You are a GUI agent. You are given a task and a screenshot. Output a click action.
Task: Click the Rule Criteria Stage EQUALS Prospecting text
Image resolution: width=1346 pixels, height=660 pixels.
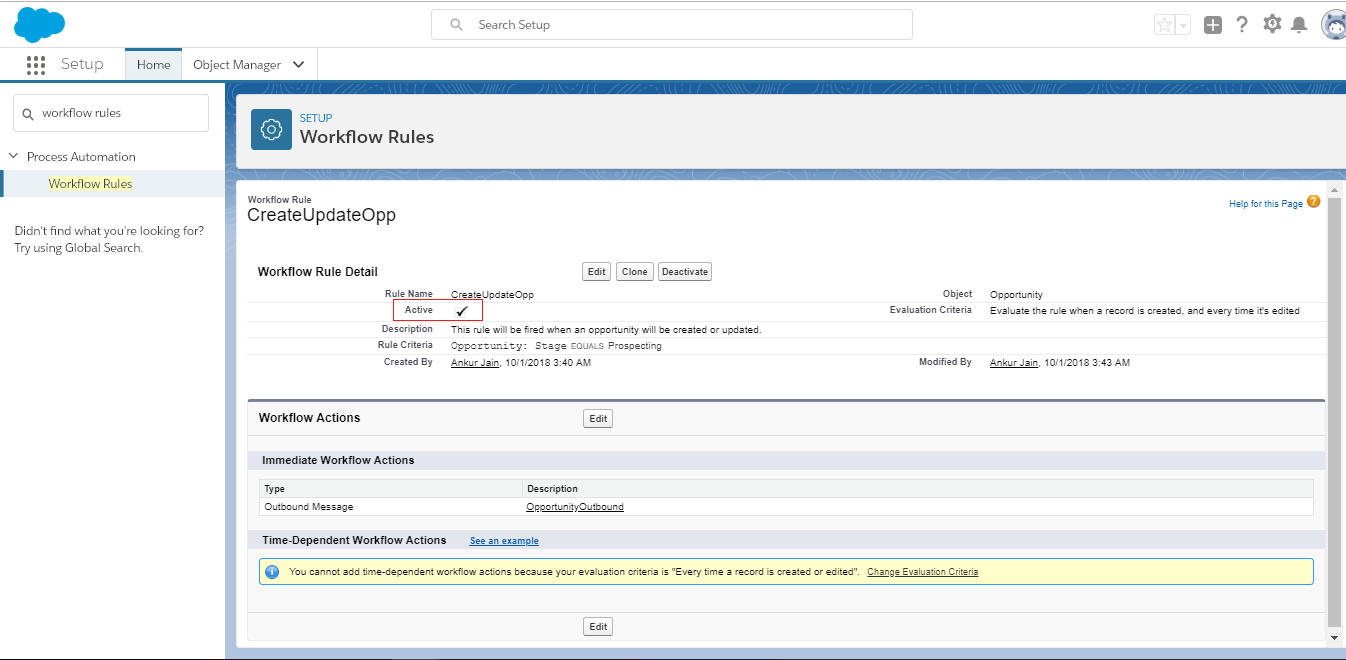pos(556,346)
